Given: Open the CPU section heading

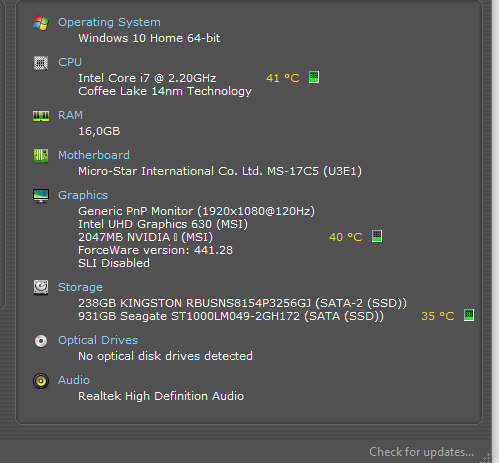Looking at the screenshot, I should pyautogui.click(x=70, y=62).
